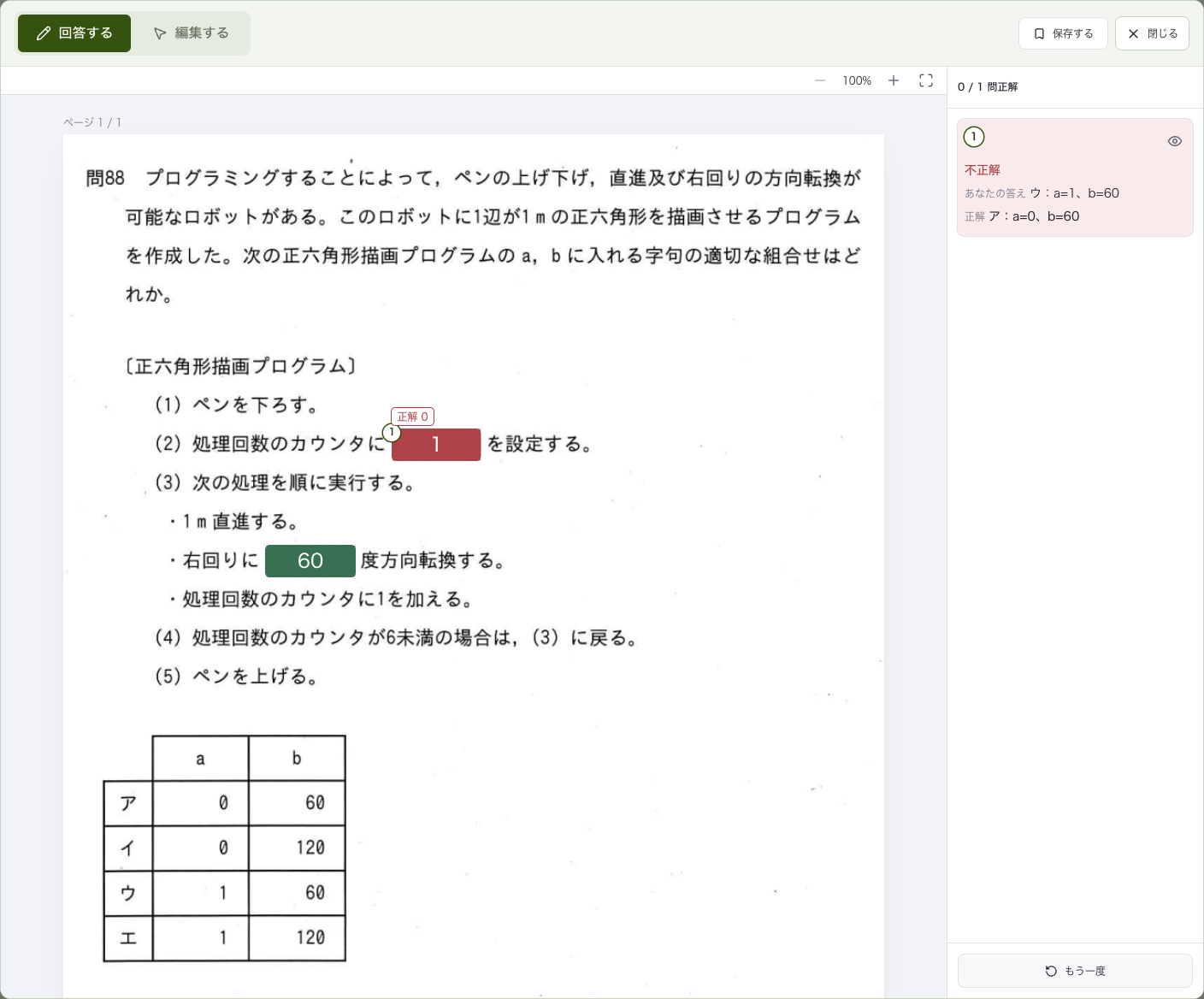Click the エ row label in table
The image size is (1204, 999).
click(128, 939)
